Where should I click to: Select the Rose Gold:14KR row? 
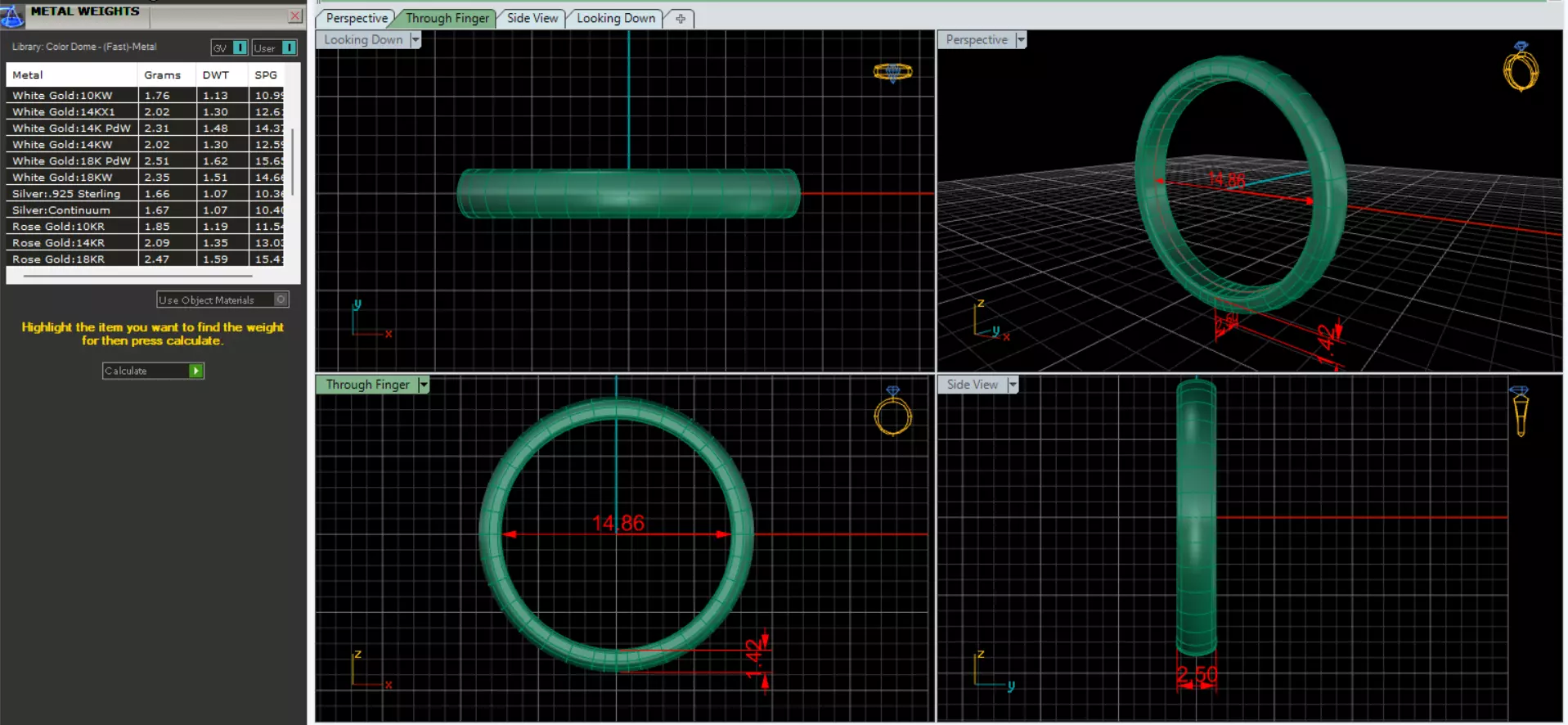[x=145, y=242]
